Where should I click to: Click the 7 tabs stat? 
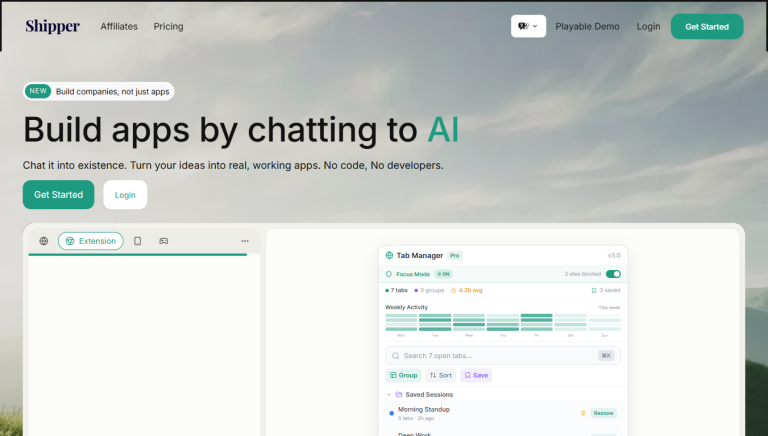(x=397, y=290)
